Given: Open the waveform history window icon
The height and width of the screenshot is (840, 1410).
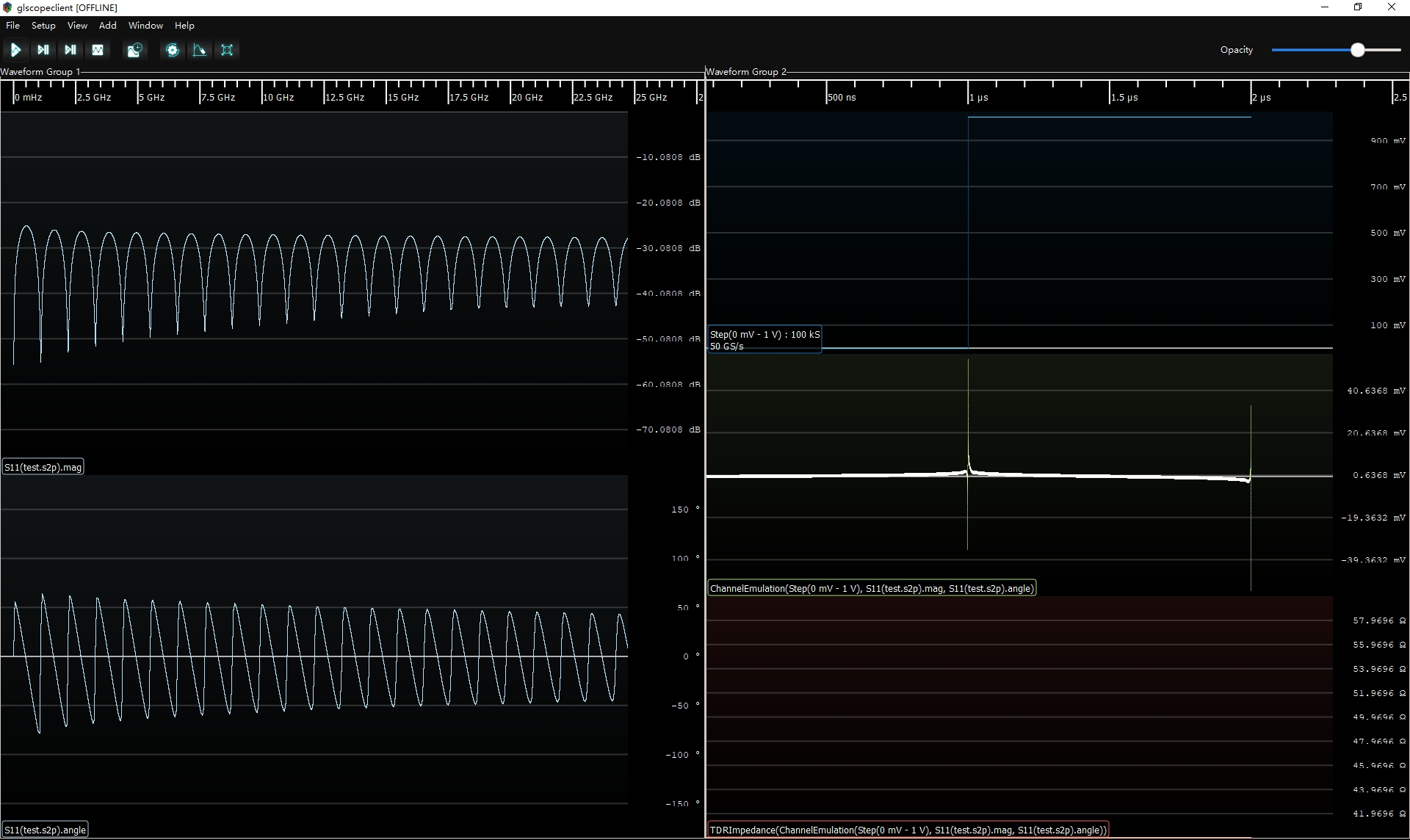Looking at the screenshot, I should click(x=134, y=50).
